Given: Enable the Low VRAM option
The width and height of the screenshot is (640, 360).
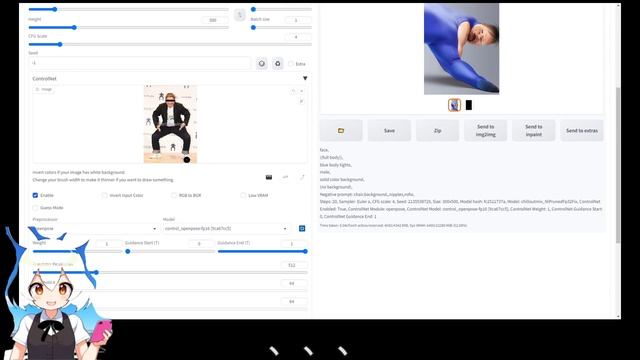Looking at the screenshot, I should pos(243,195).
